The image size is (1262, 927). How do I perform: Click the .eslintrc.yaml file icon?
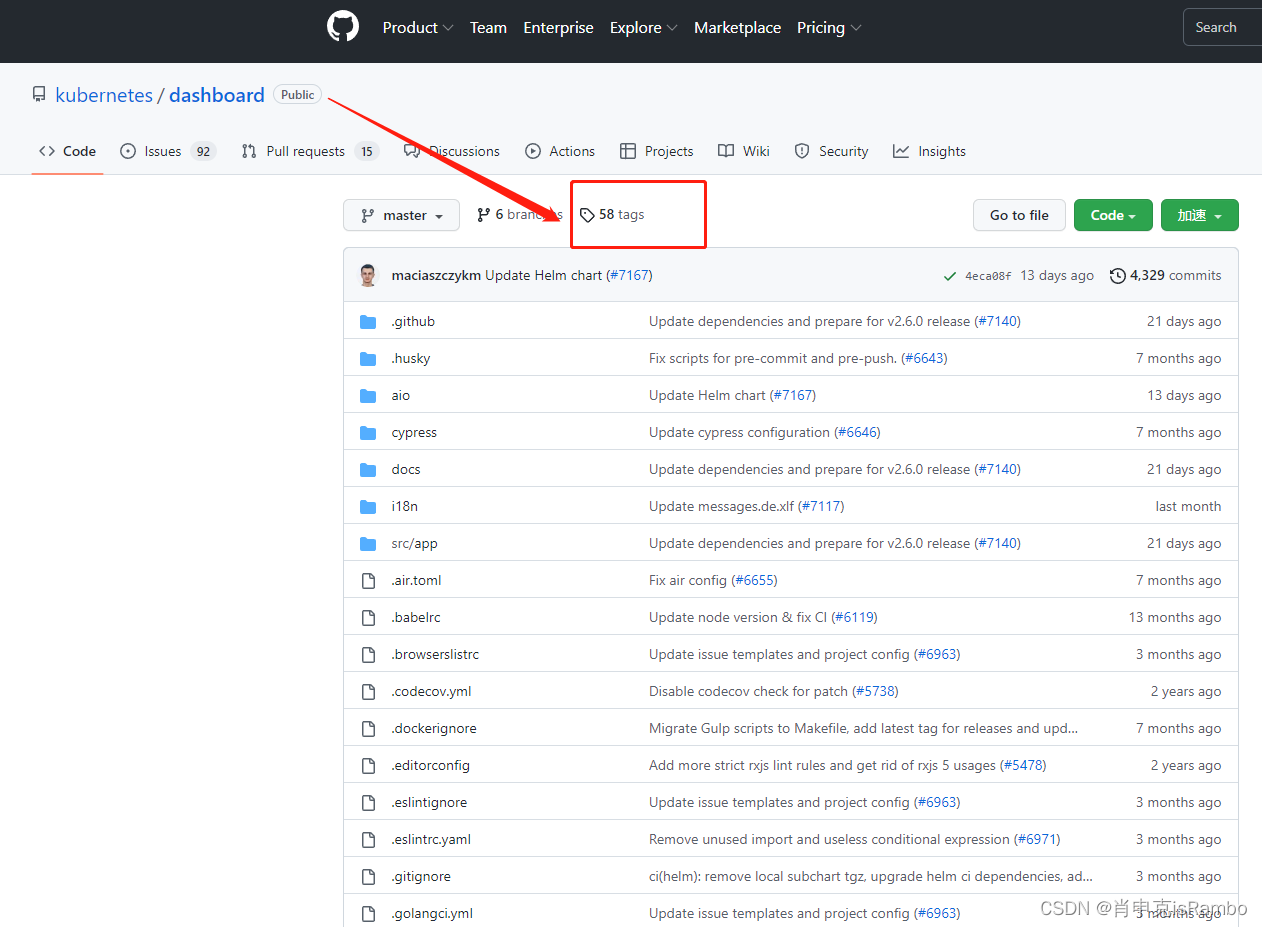tap(368, 840)
